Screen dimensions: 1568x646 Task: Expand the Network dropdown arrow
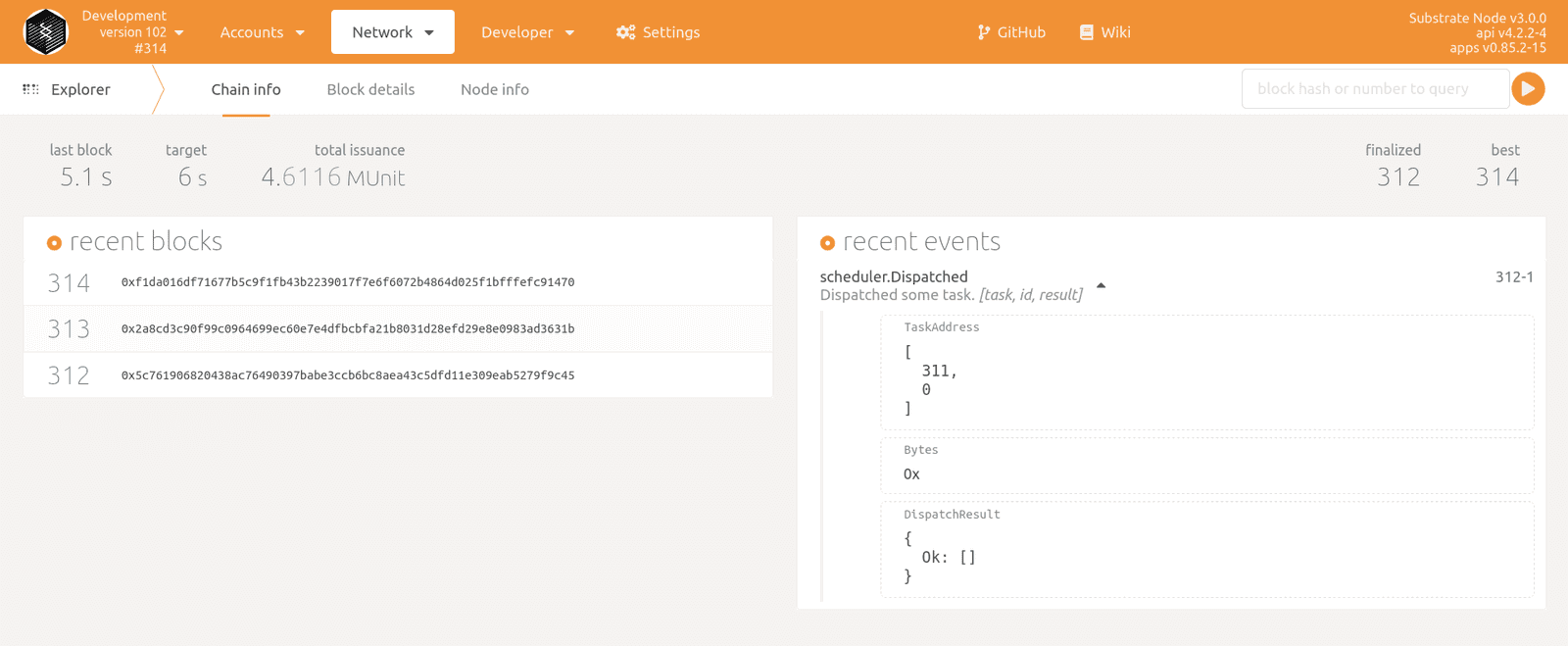point(429,32)
